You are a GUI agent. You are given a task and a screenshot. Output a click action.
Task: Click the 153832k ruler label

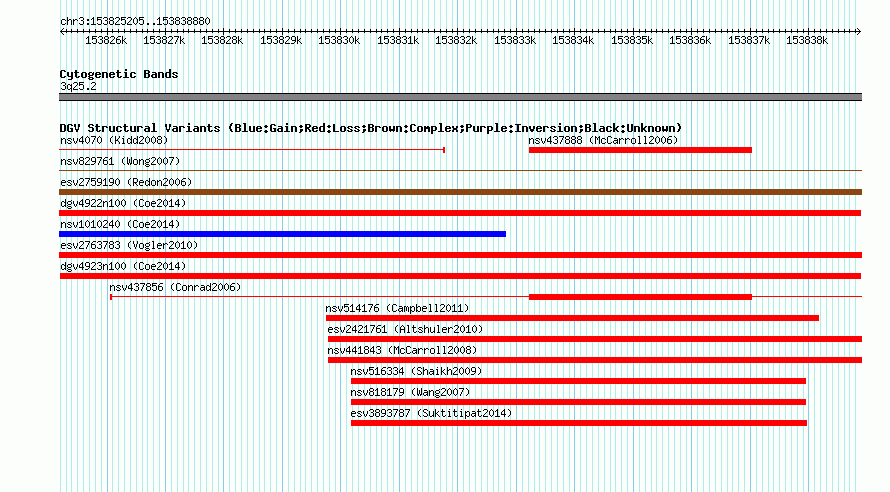click(456, 40)
